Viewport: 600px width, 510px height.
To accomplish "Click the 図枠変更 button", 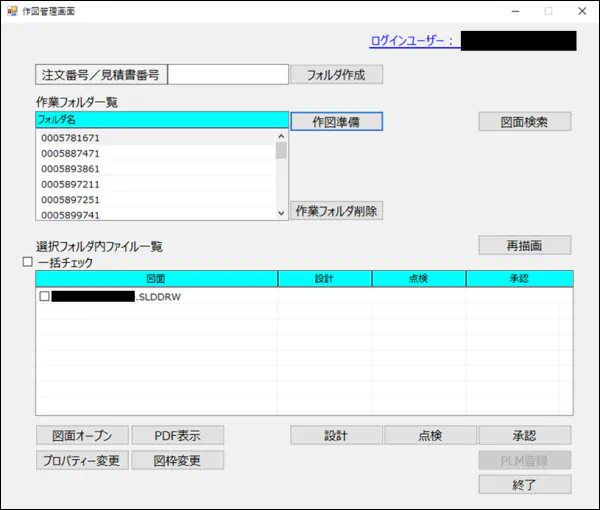I will pyautogui.click(x=178, y=460).
